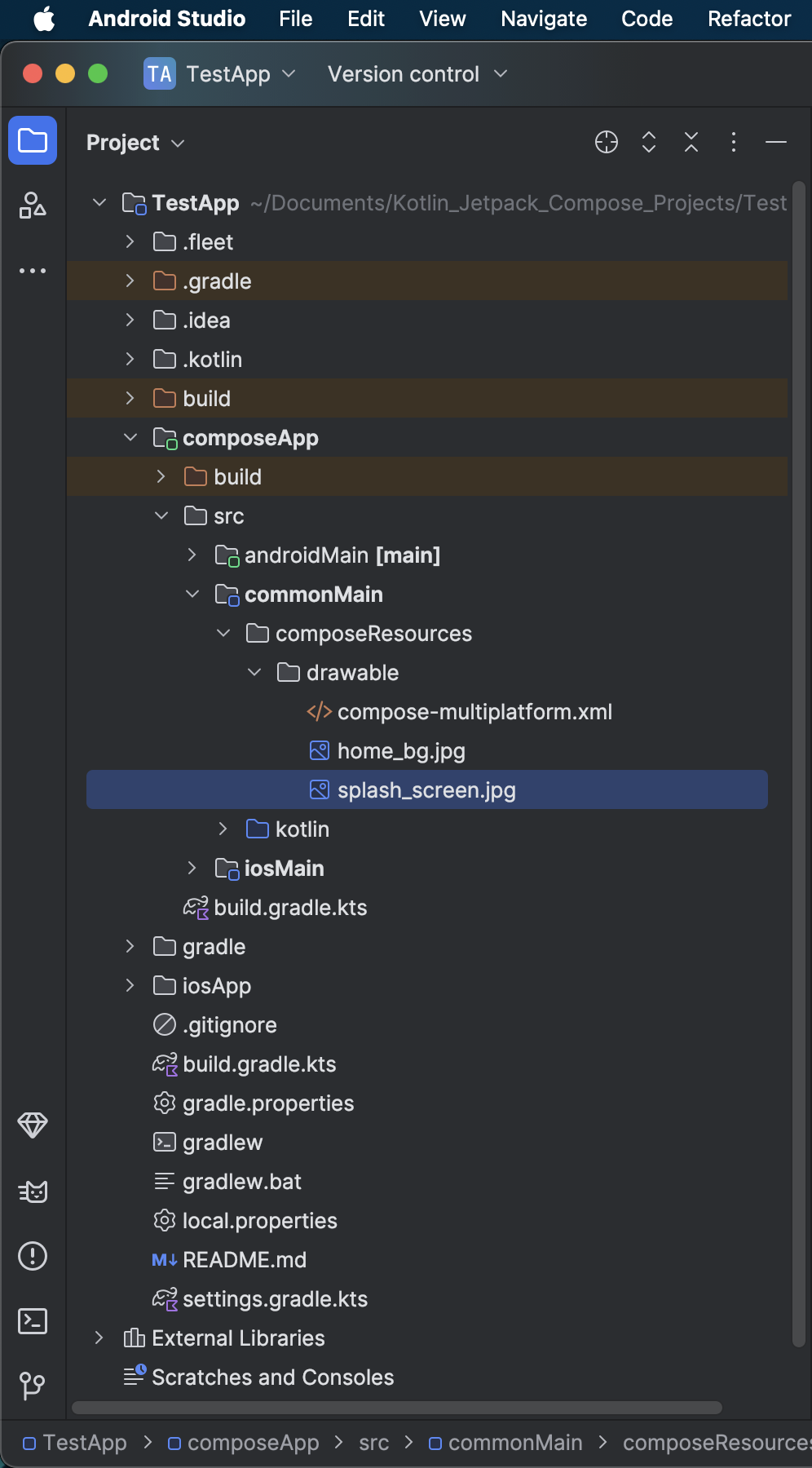Click the README.md markdown icon
Image resolution: width=812 pixels, height=1468 pixels.
point(165,1260)
